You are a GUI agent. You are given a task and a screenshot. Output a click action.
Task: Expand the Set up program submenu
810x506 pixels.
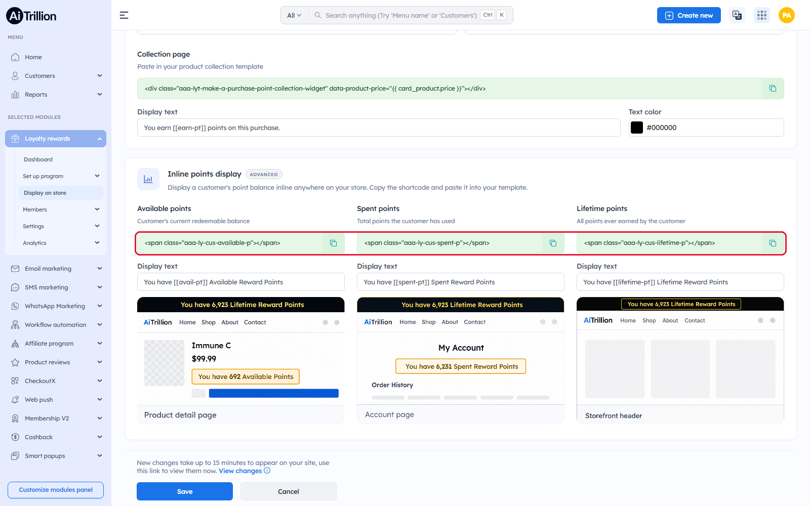point(97,176)
